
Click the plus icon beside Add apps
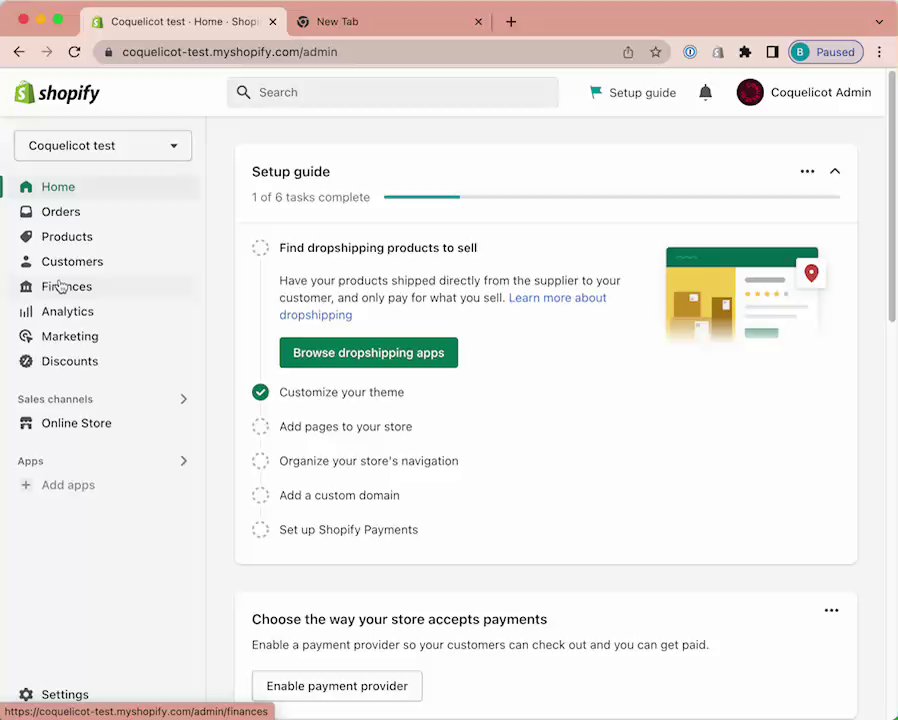tap(26, 485)
